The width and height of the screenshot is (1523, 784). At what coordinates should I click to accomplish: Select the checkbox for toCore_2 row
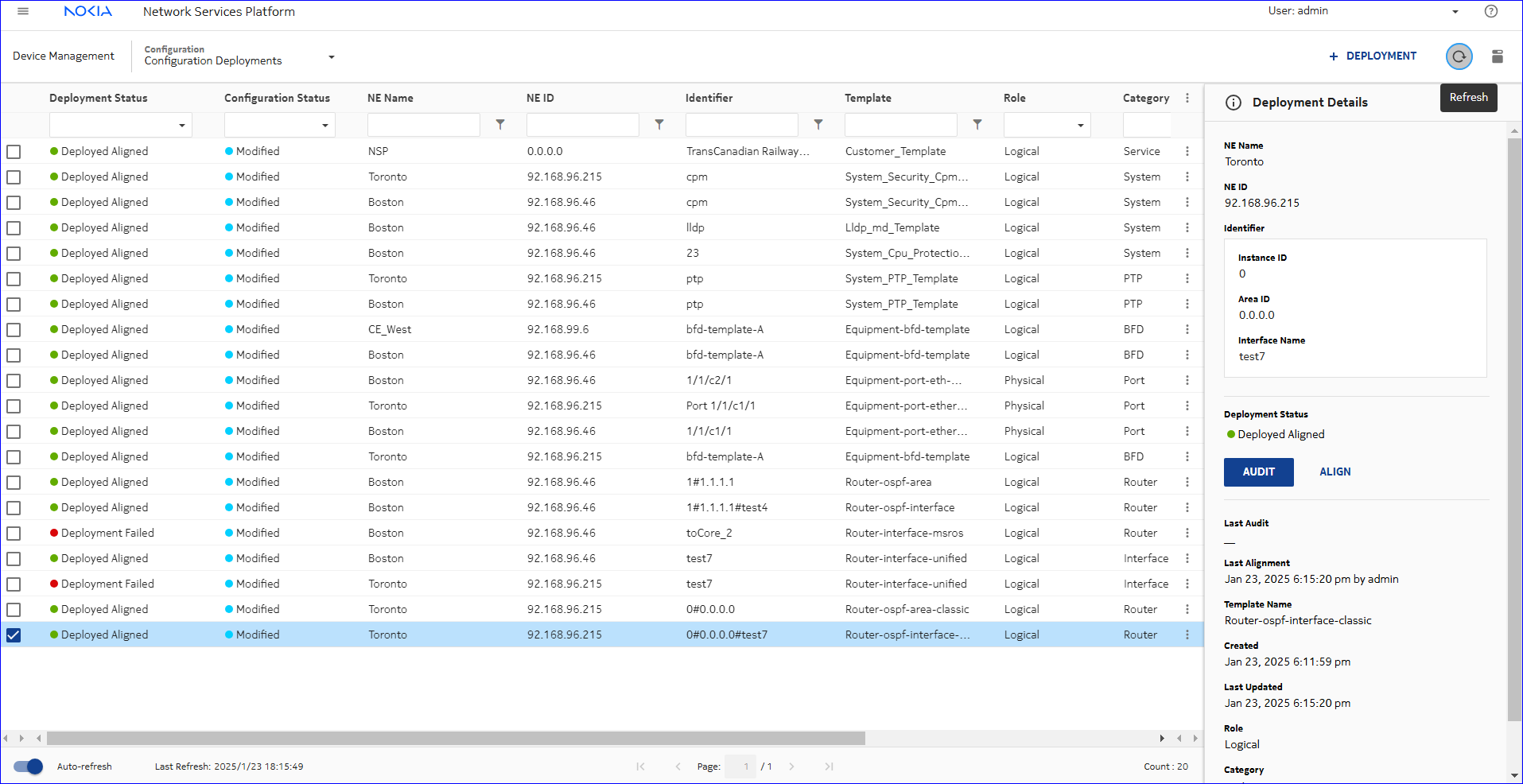(14, 533)
